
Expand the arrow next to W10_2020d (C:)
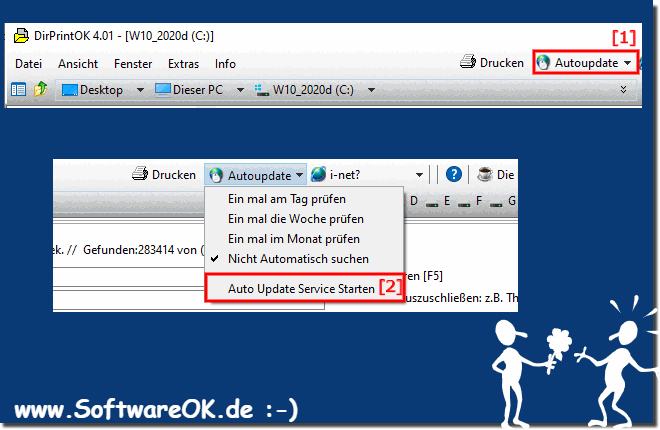(x=371, y=90)
